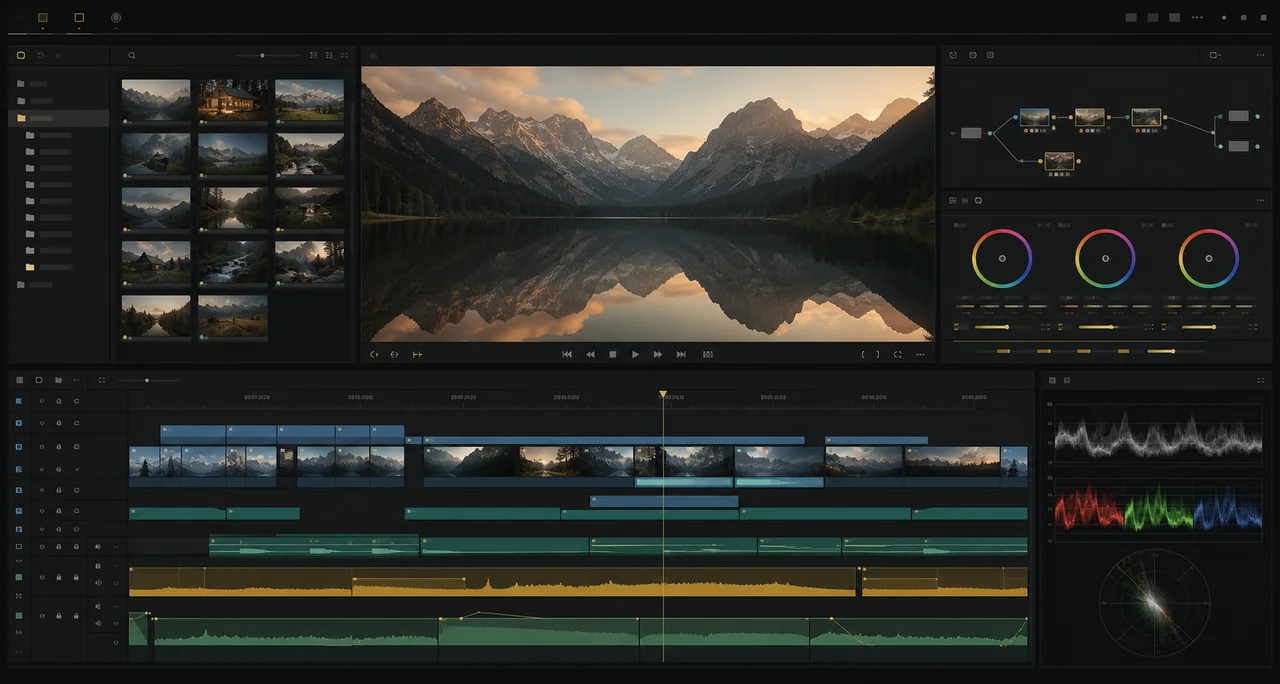Jump to the first frame in the viewer
This screenshot has width=1280, height=684.
tap(567, 354)
